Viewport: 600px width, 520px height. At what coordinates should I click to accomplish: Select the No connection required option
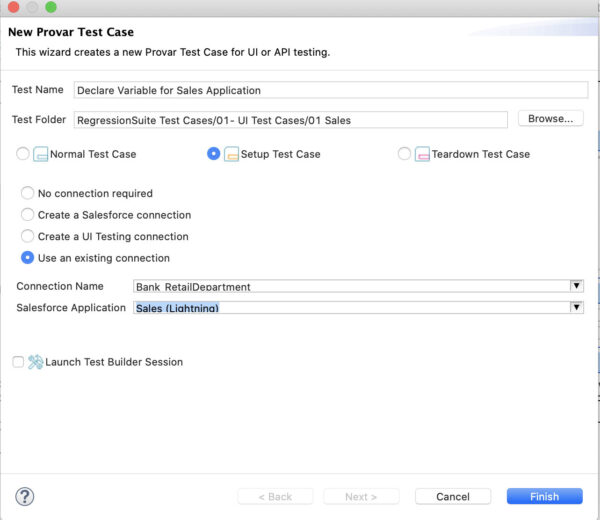coord(28,194)
